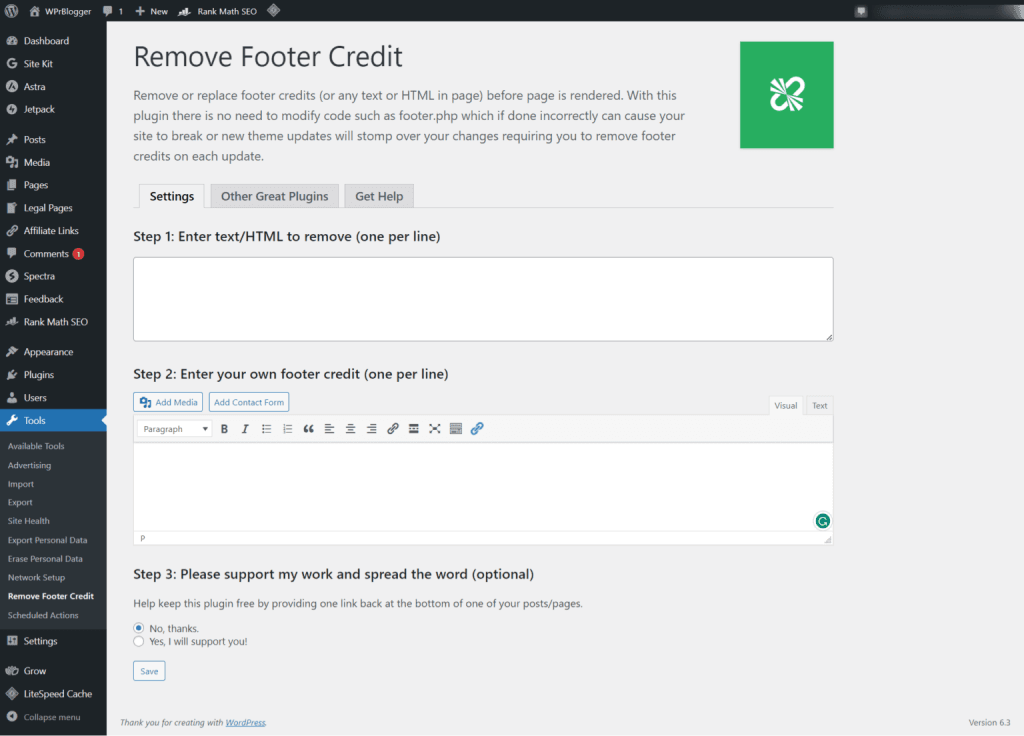Open Advertising submenu item
This screenshot has width=1024, height=736.
(29, 465)
